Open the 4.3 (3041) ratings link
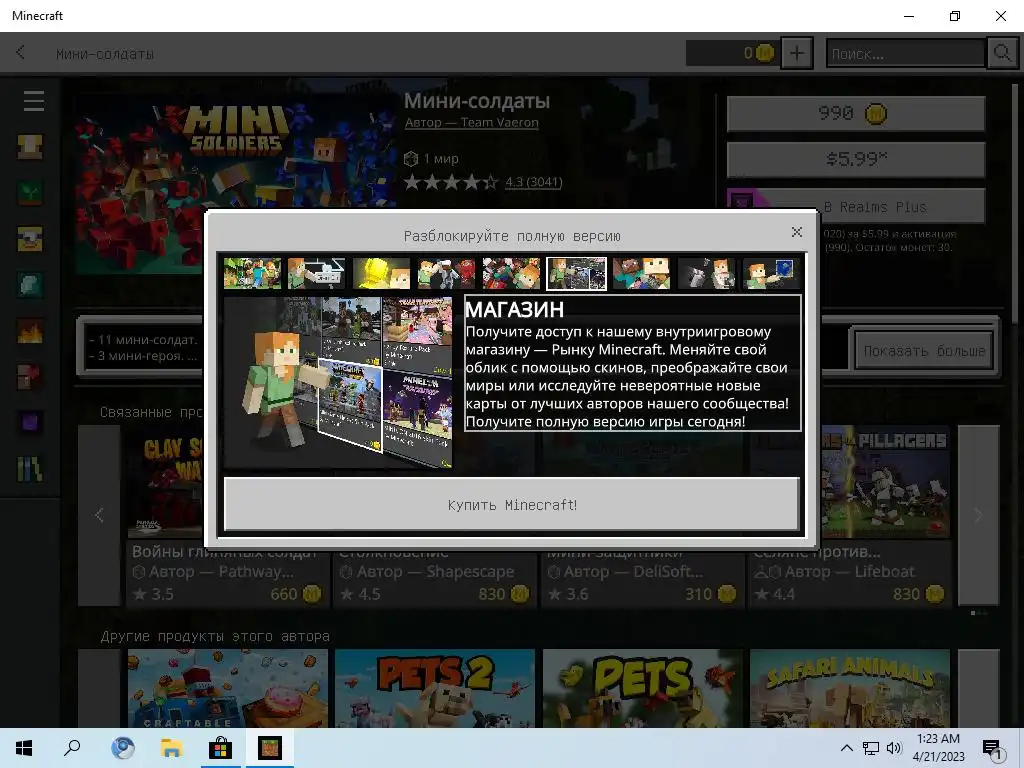This screenshot has height=768, width=1024. coord(533,182)
